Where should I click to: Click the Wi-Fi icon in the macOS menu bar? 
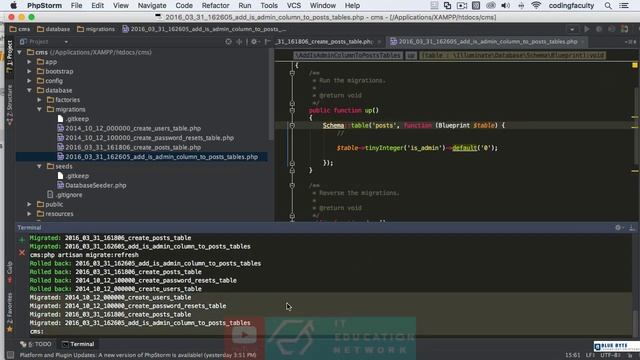[536, 6]
